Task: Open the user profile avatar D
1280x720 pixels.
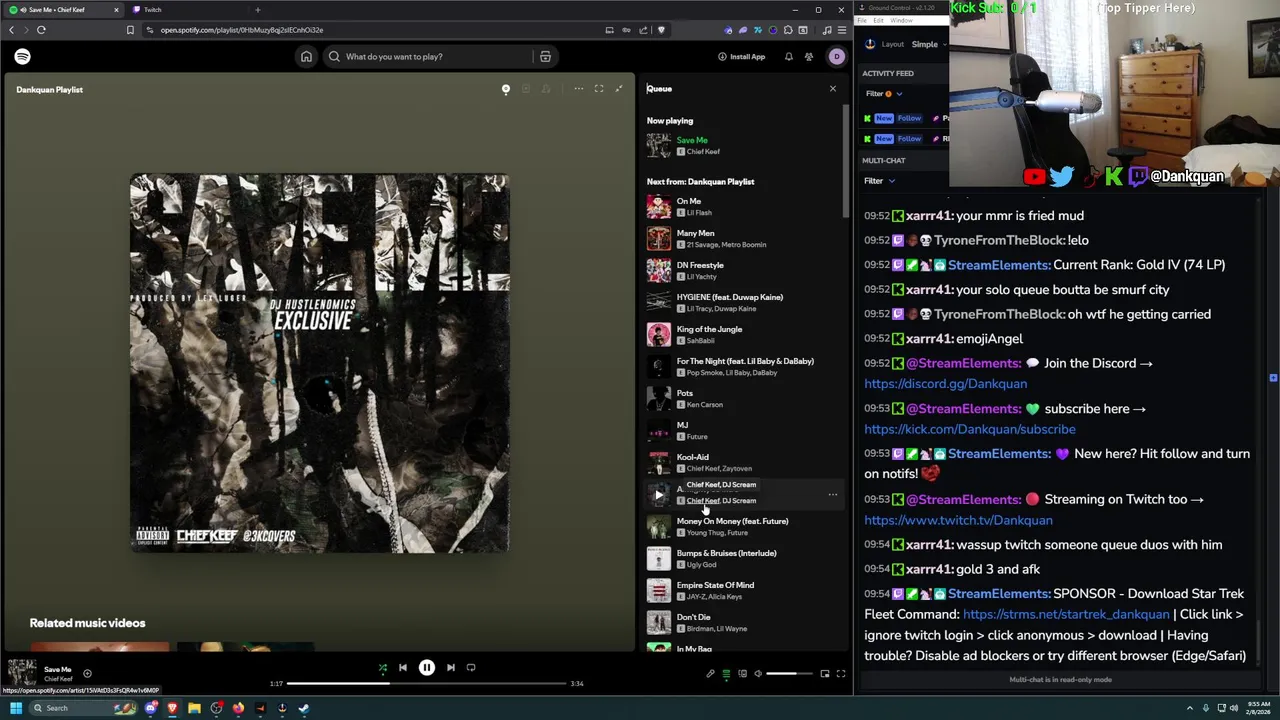Action: point(836,57)
